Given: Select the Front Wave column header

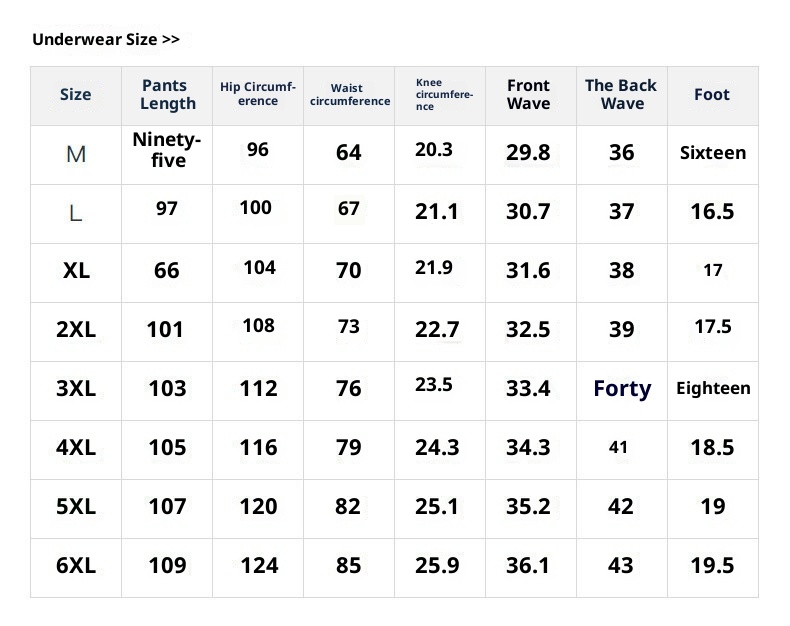Looking at the screenshot, I should point(528,95).
